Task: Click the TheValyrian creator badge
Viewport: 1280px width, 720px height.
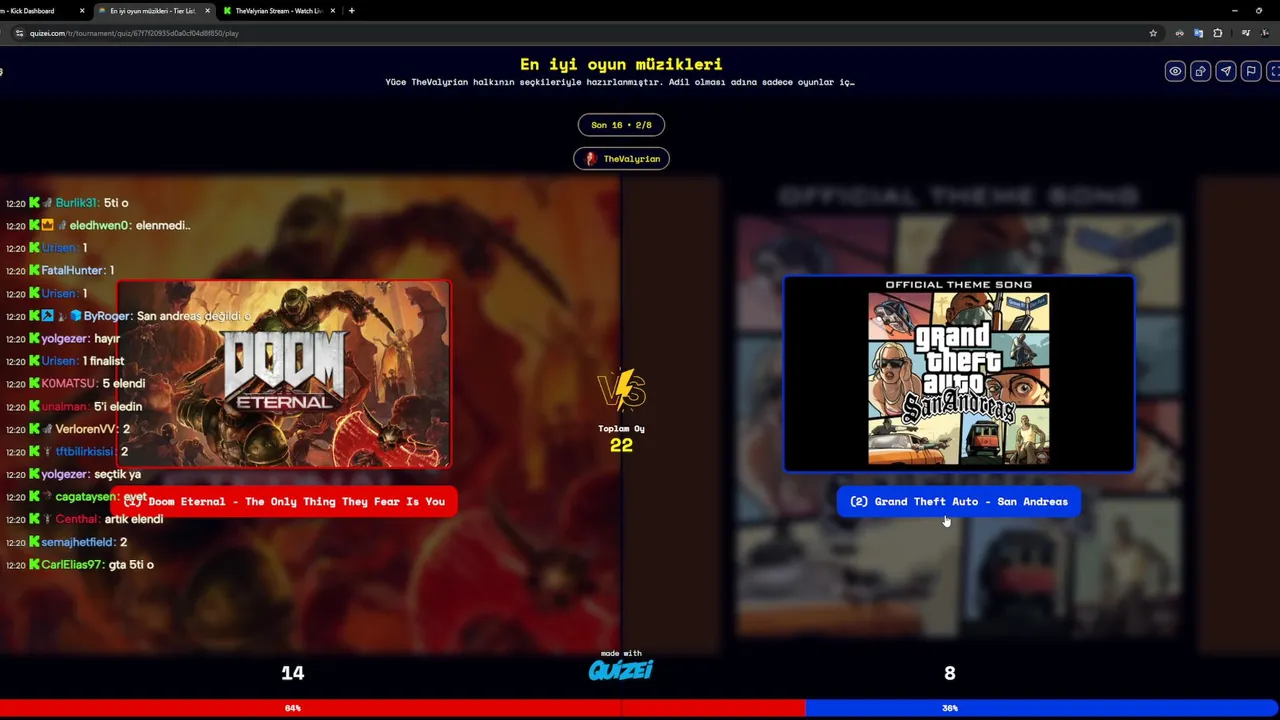Action: [621, 158]
